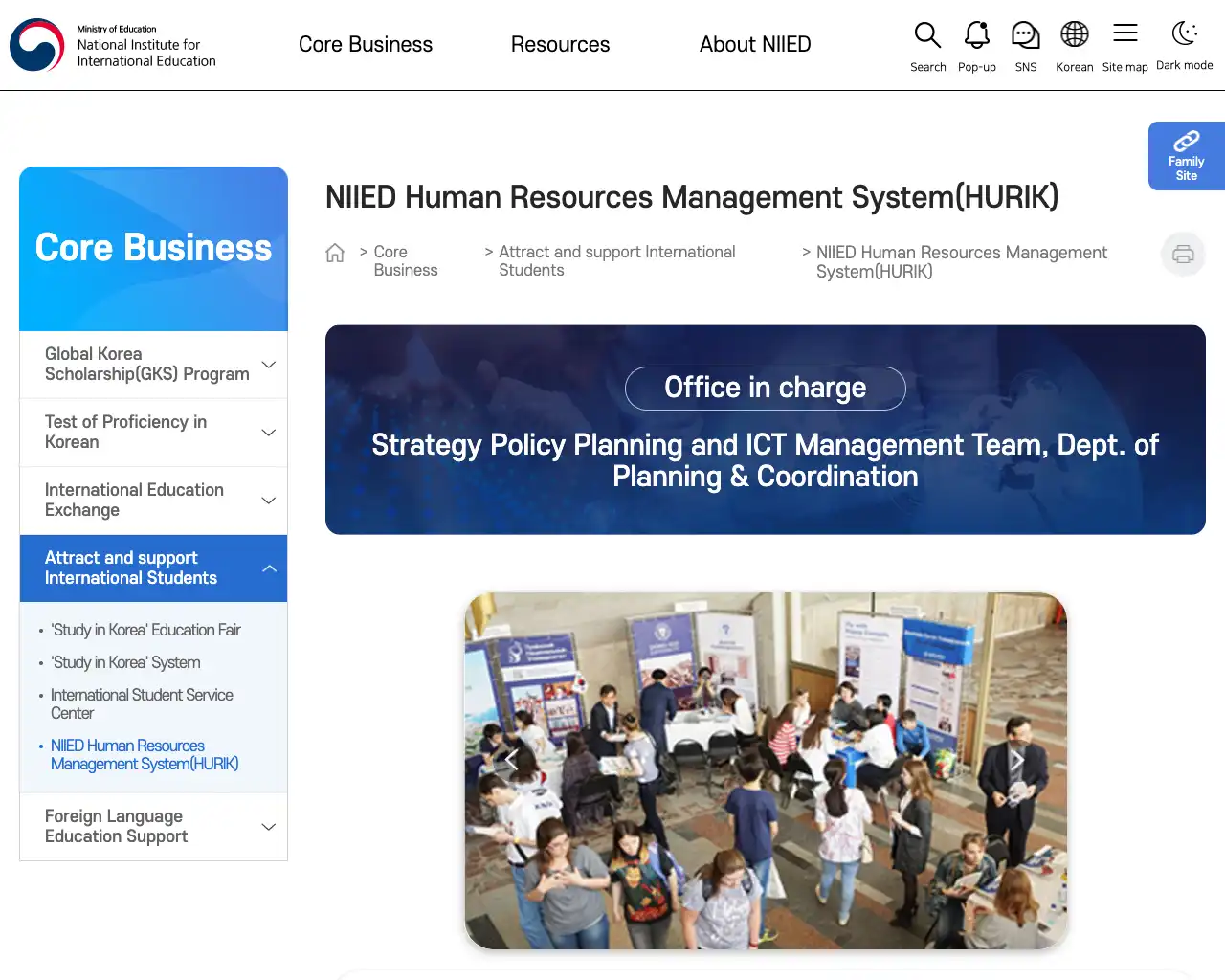
Task: Expand International Education Exchange section
Action: [x=153, y=501]
